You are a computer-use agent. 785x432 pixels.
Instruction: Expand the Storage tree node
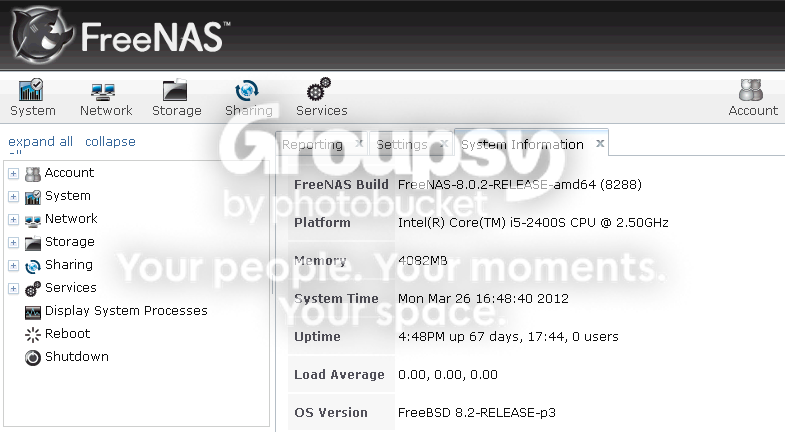(14, 243)
